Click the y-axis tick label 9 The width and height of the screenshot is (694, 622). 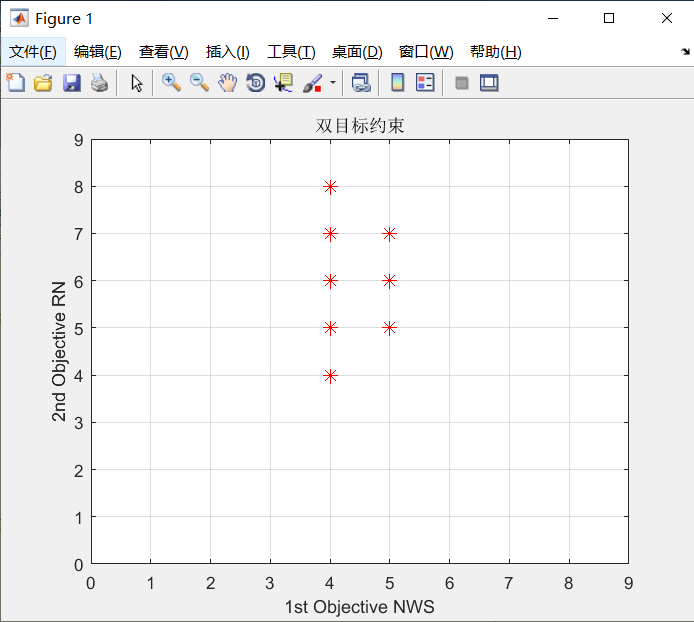pyautogui.click(x=78, y=140)
